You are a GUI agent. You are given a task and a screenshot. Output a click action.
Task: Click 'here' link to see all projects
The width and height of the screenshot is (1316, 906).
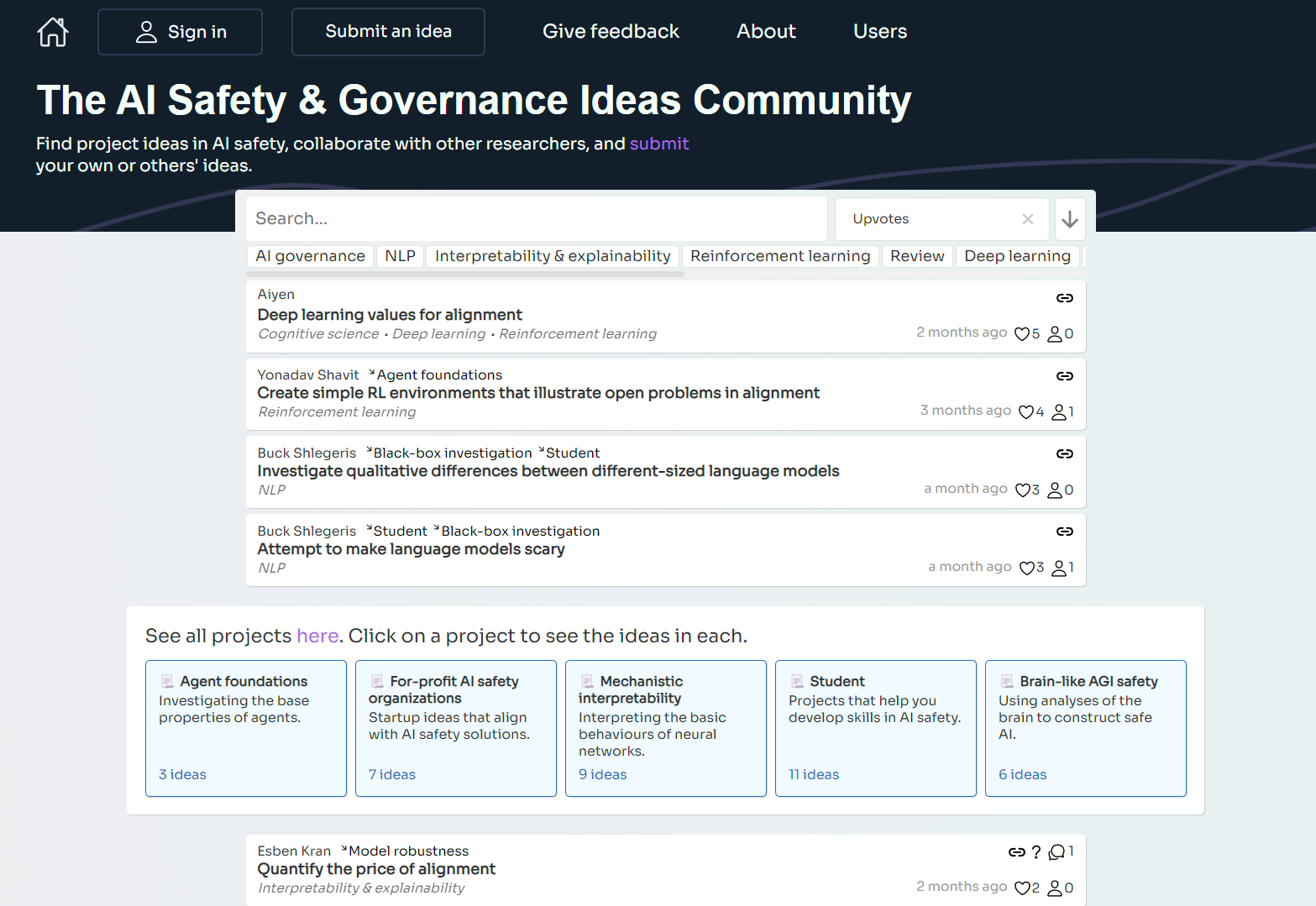(x=317, y=636)
